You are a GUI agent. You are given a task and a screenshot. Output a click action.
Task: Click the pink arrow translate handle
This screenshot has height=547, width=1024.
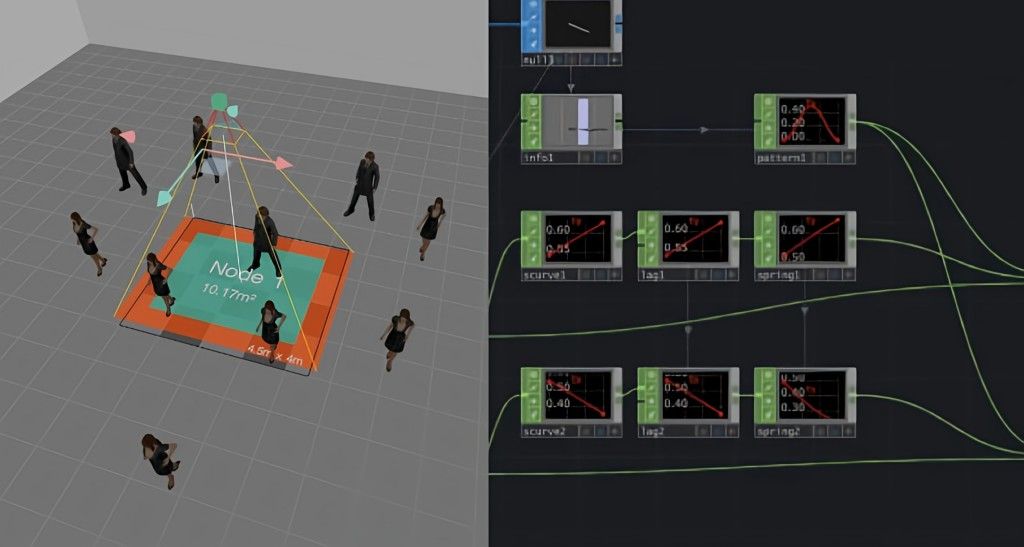tap(283, 163)
